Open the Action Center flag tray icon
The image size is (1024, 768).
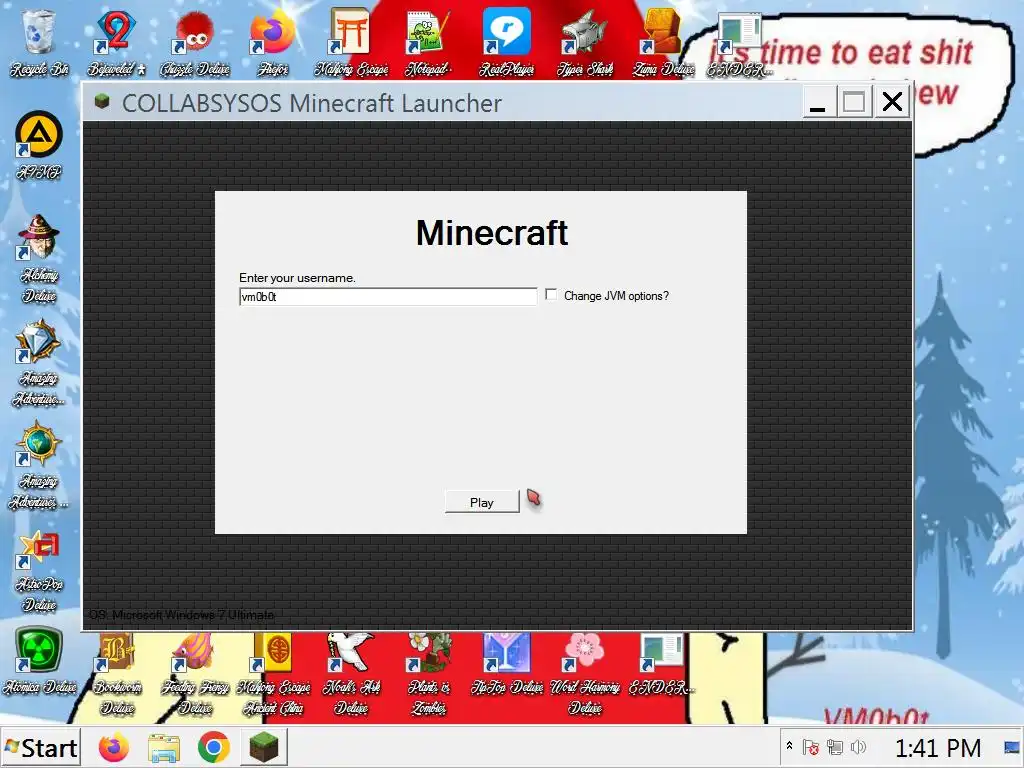810,746
